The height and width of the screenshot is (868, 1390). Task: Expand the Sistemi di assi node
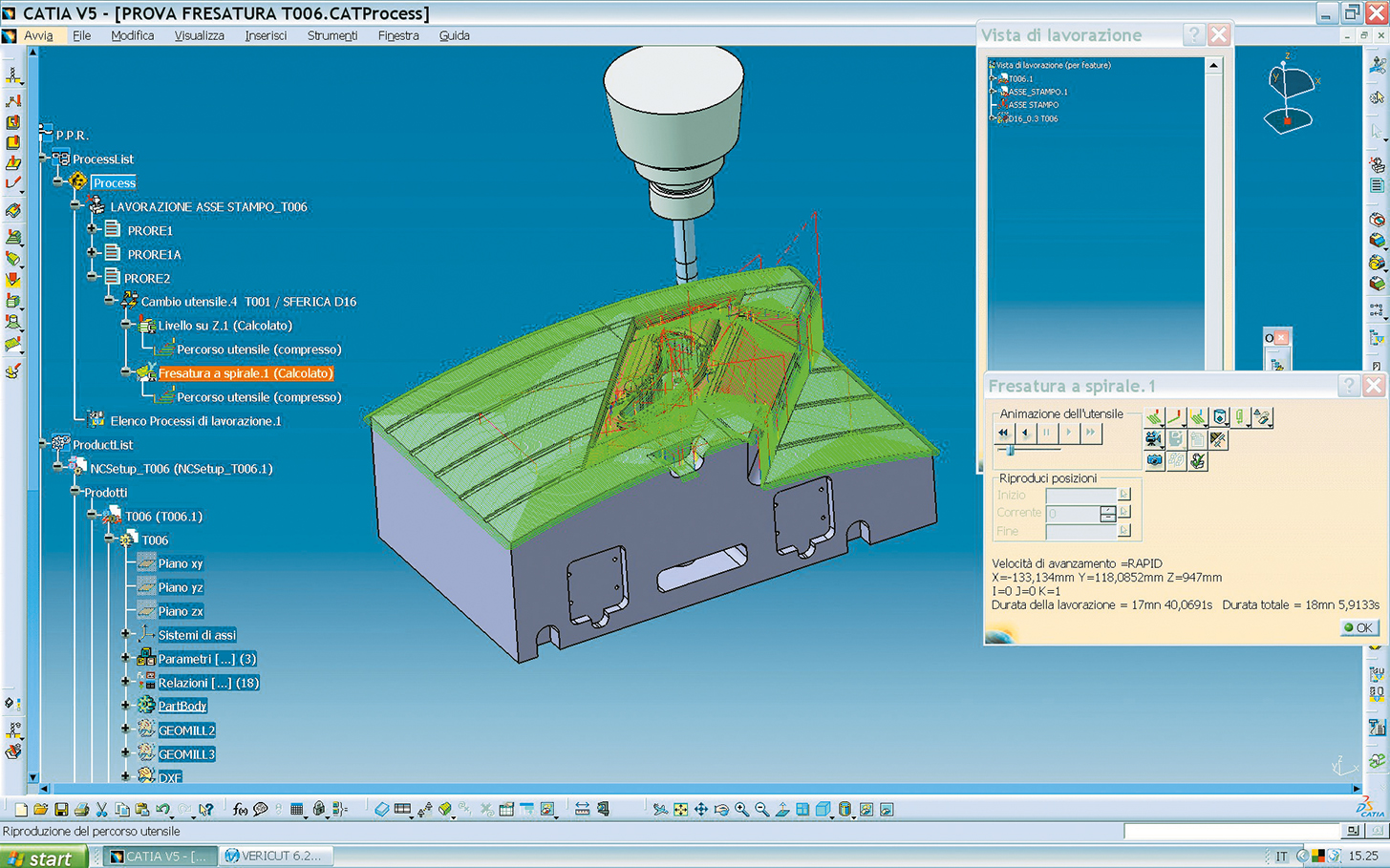tap(126, 634)
